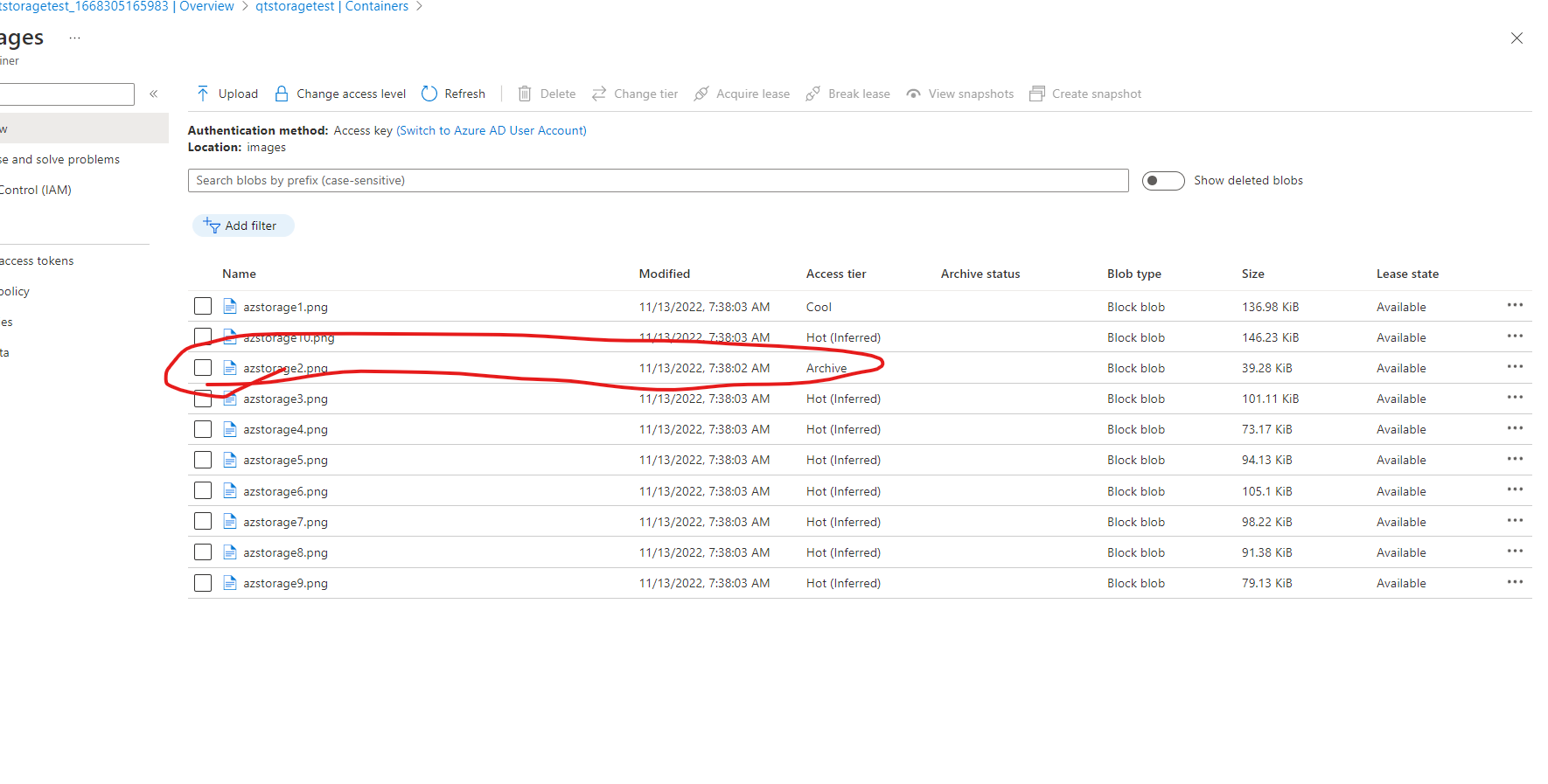Open the Containers breadcrumb item
Viewport: 1548px width, 784px height.
(x=331, y=6)
